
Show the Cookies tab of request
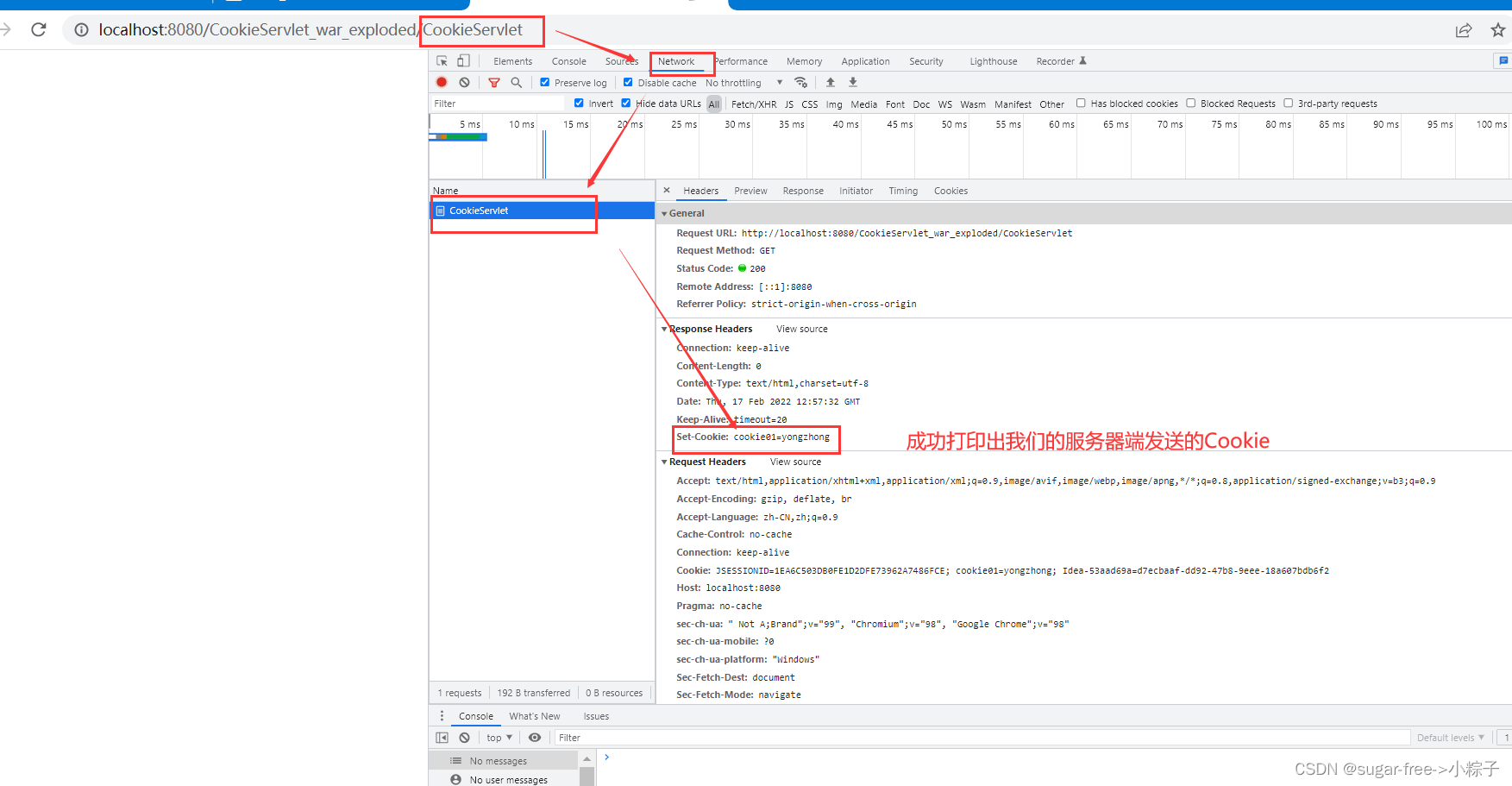click(x=950, y=191)
